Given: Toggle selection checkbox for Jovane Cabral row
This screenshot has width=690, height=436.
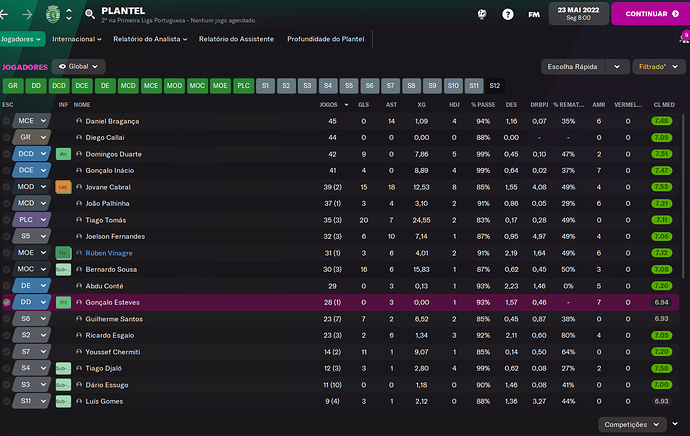Looking at the screenshot, I should [x=6, y=187].
